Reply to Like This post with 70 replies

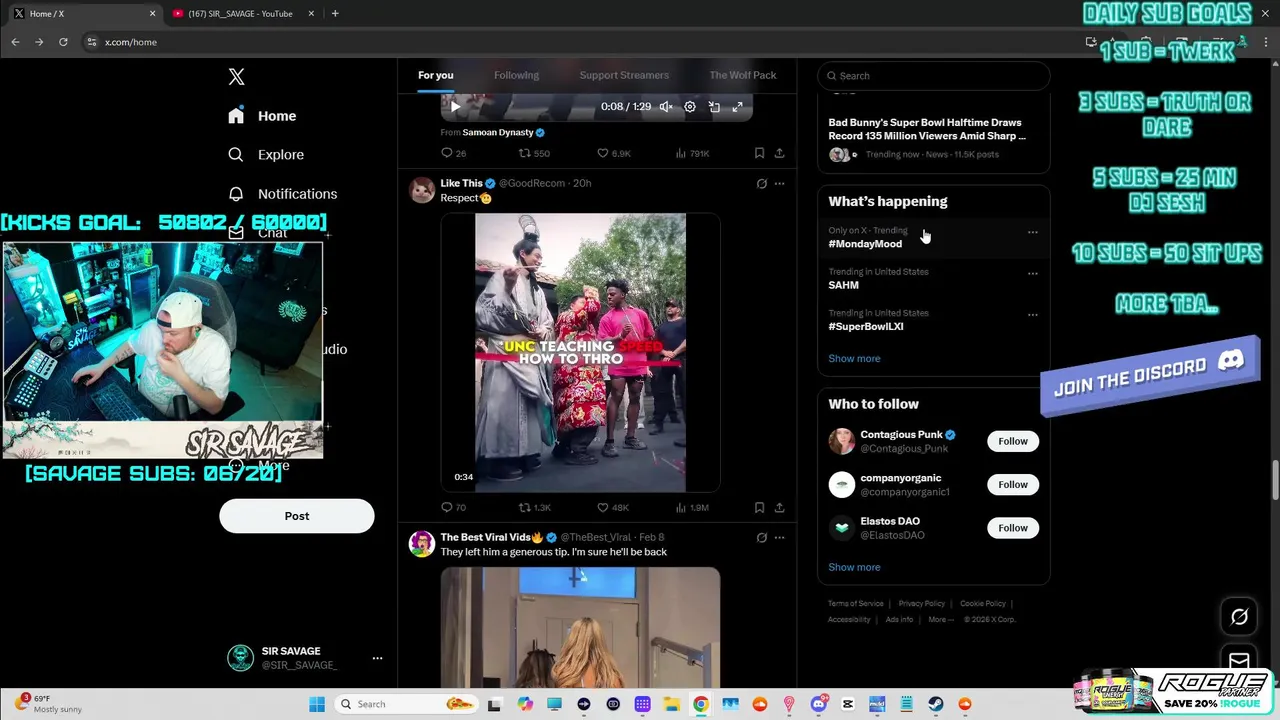(x=453, y=507)
